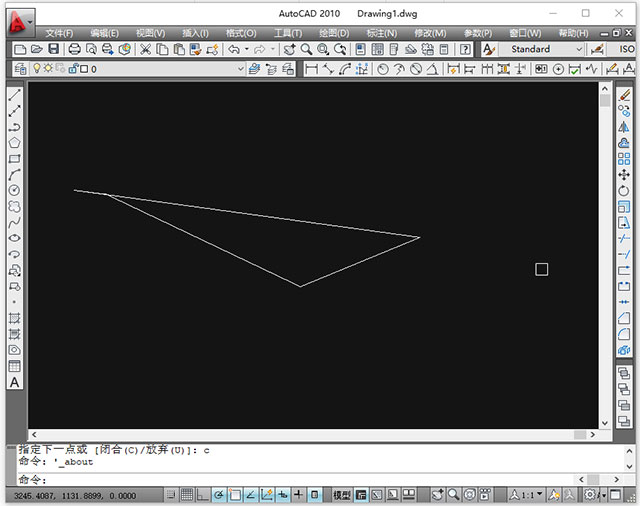640x506 pixels.
Task: Click the command line input field
Action: tap(298, 479)
